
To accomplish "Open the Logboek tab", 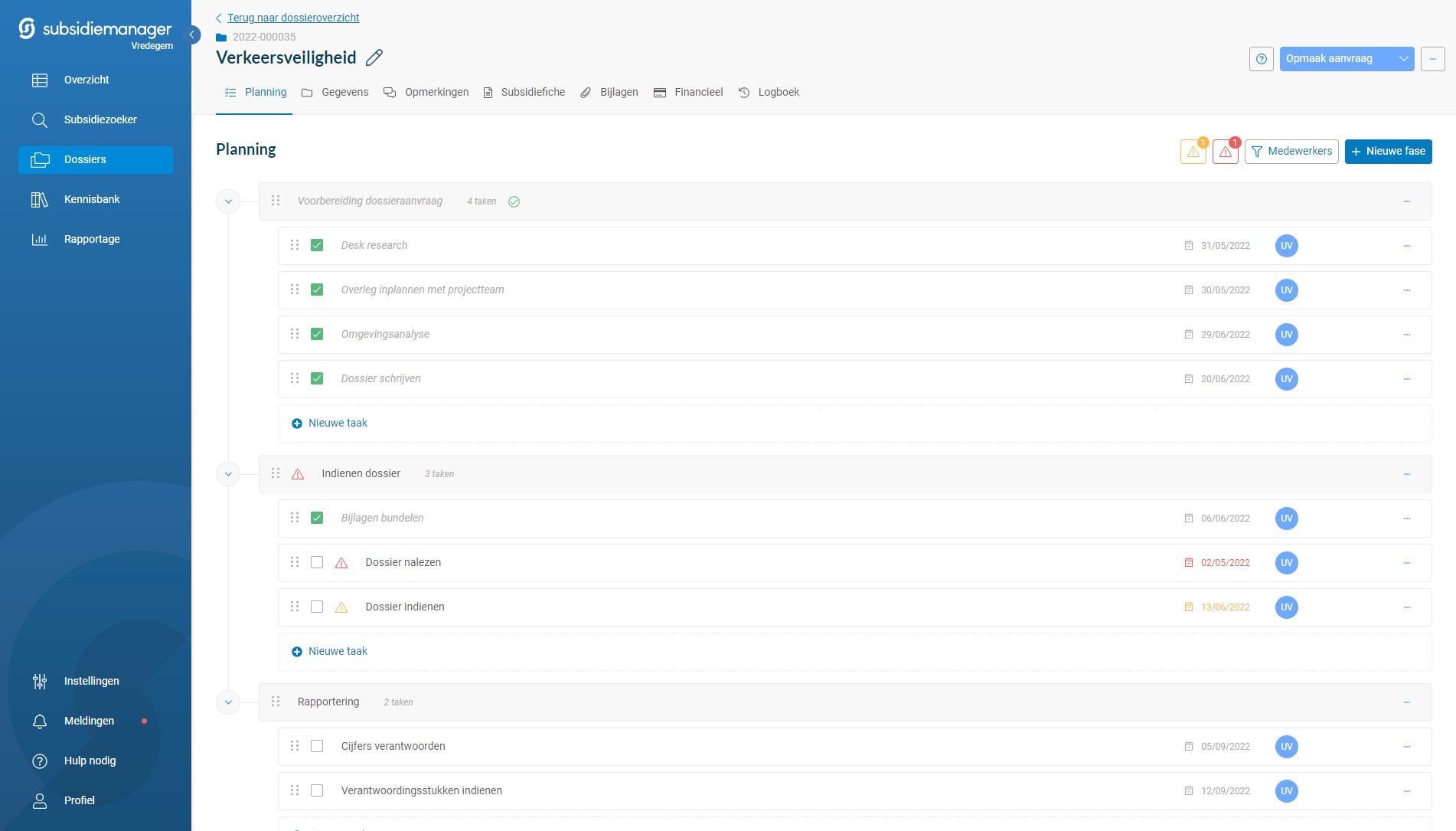I will (x=769, y=93).
